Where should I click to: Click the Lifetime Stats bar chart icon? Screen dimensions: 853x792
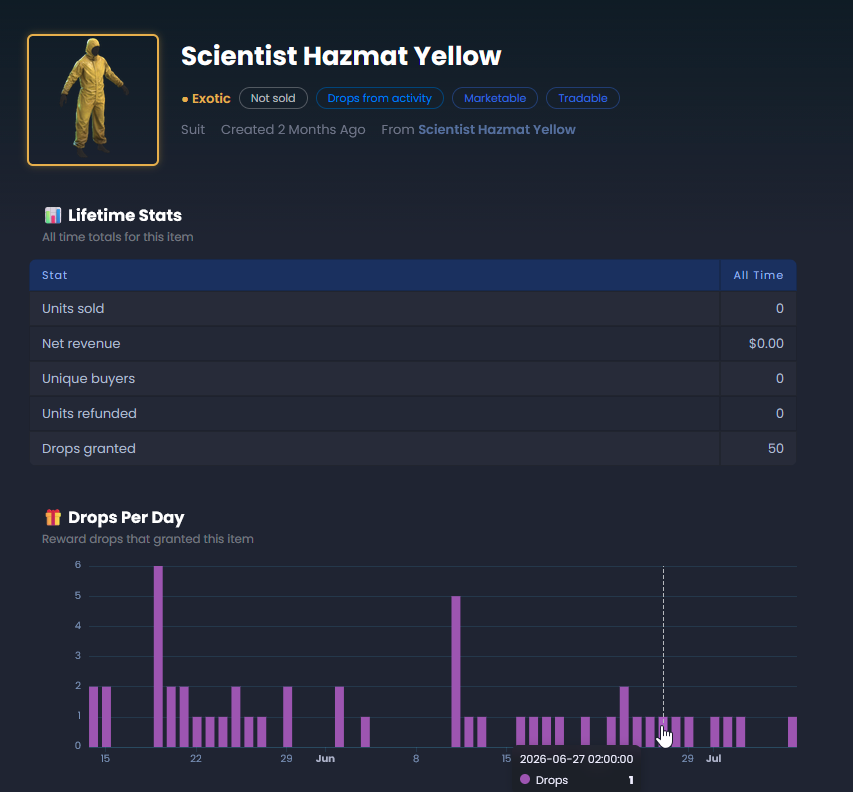(53, 215)
